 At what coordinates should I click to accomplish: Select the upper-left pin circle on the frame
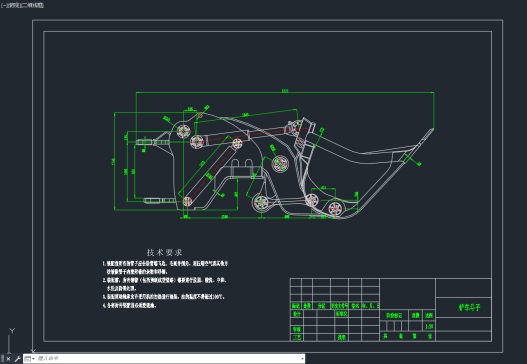tap(184, 131)
